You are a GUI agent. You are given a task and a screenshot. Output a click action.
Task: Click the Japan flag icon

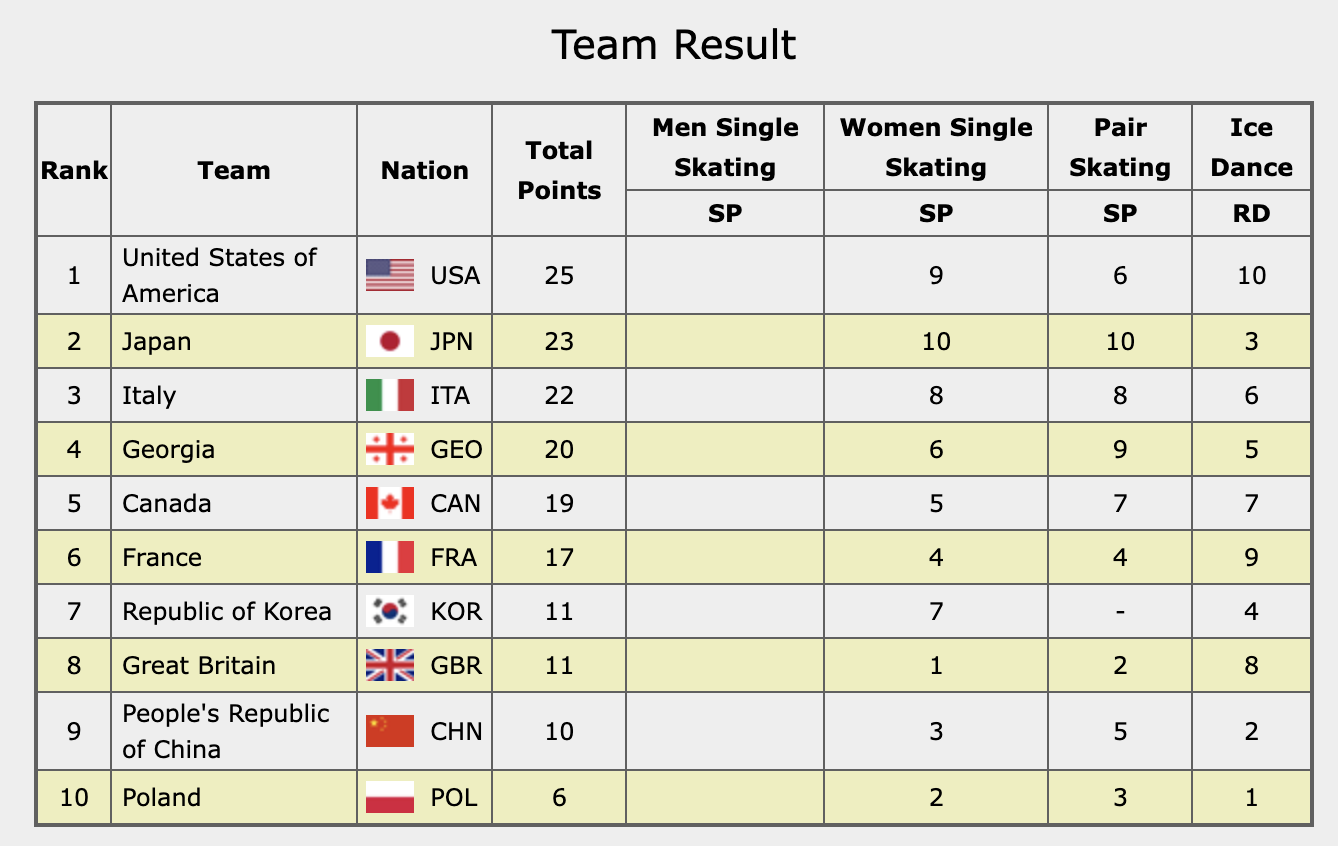tap(390, 342)
